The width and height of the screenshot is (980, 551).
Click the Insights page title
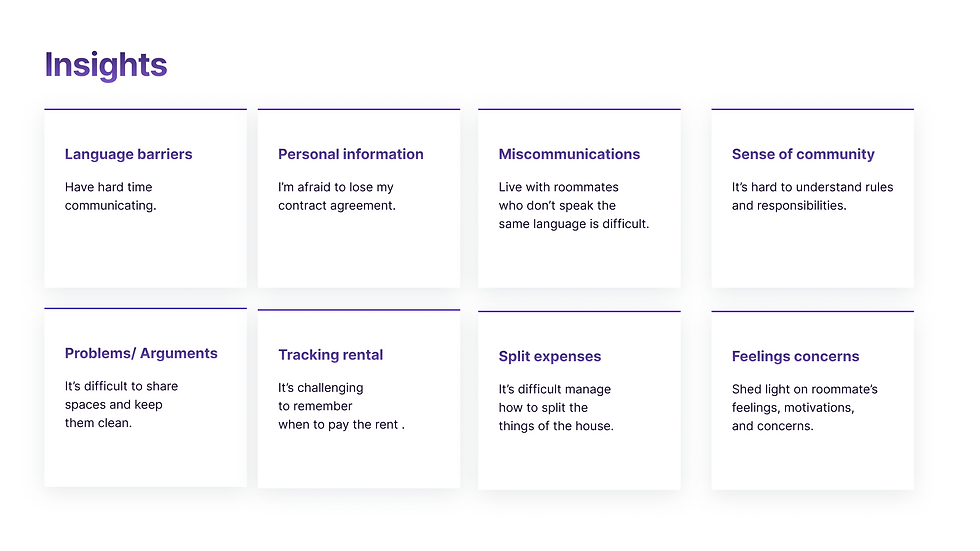(x=106, y=66)
